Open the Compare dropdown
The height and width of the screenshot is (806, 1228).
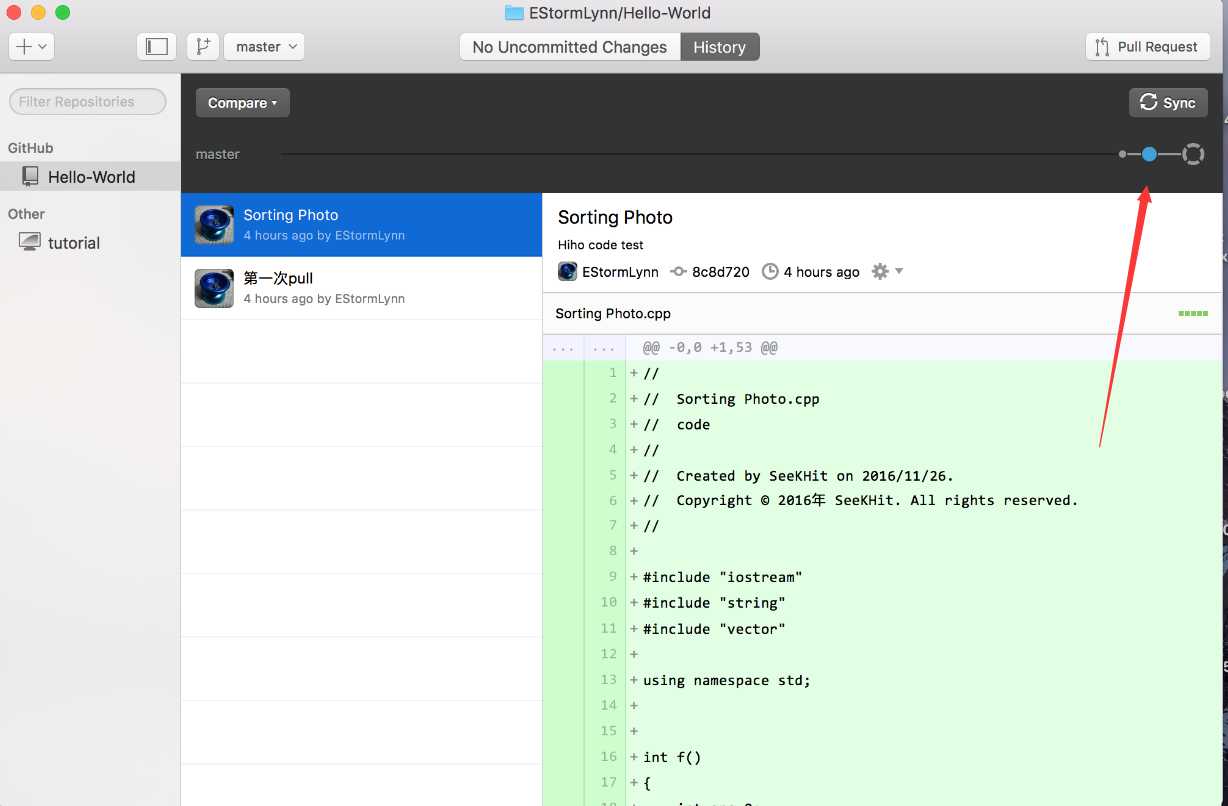243,103
